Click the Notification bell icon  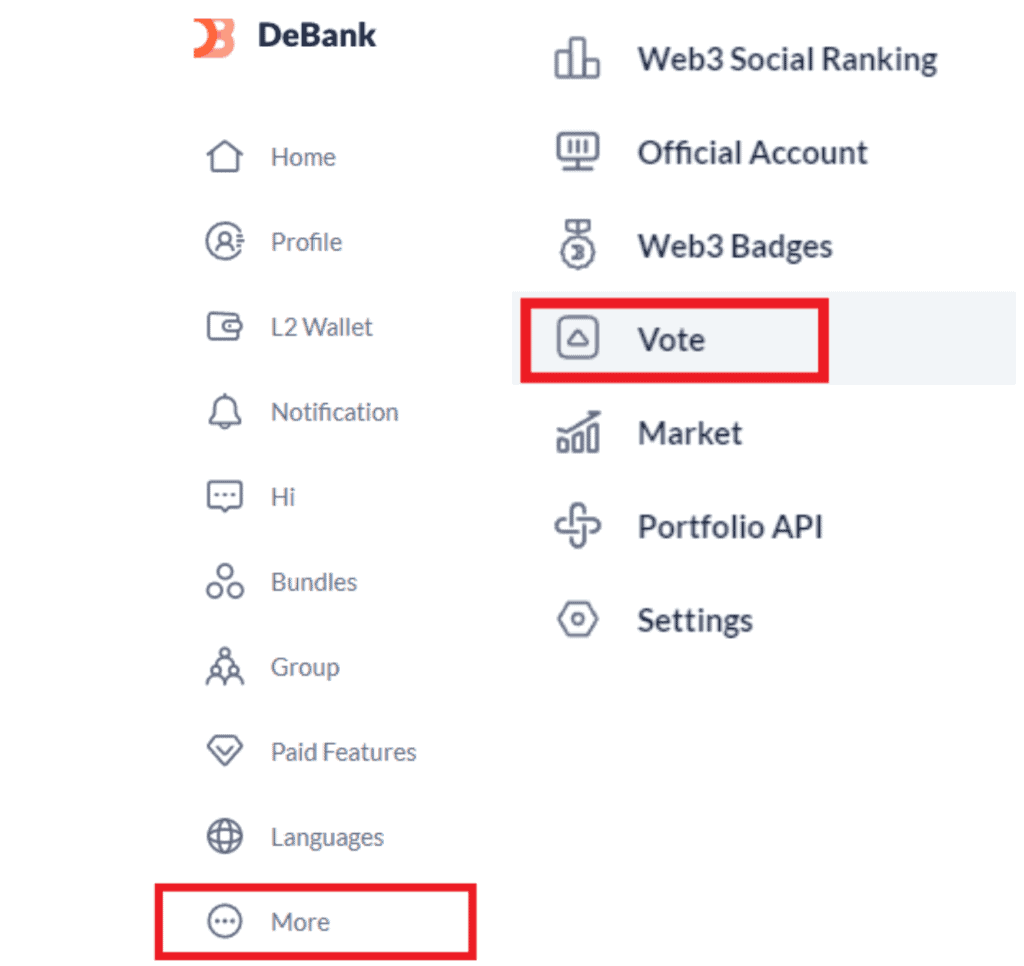click(224, 412)
